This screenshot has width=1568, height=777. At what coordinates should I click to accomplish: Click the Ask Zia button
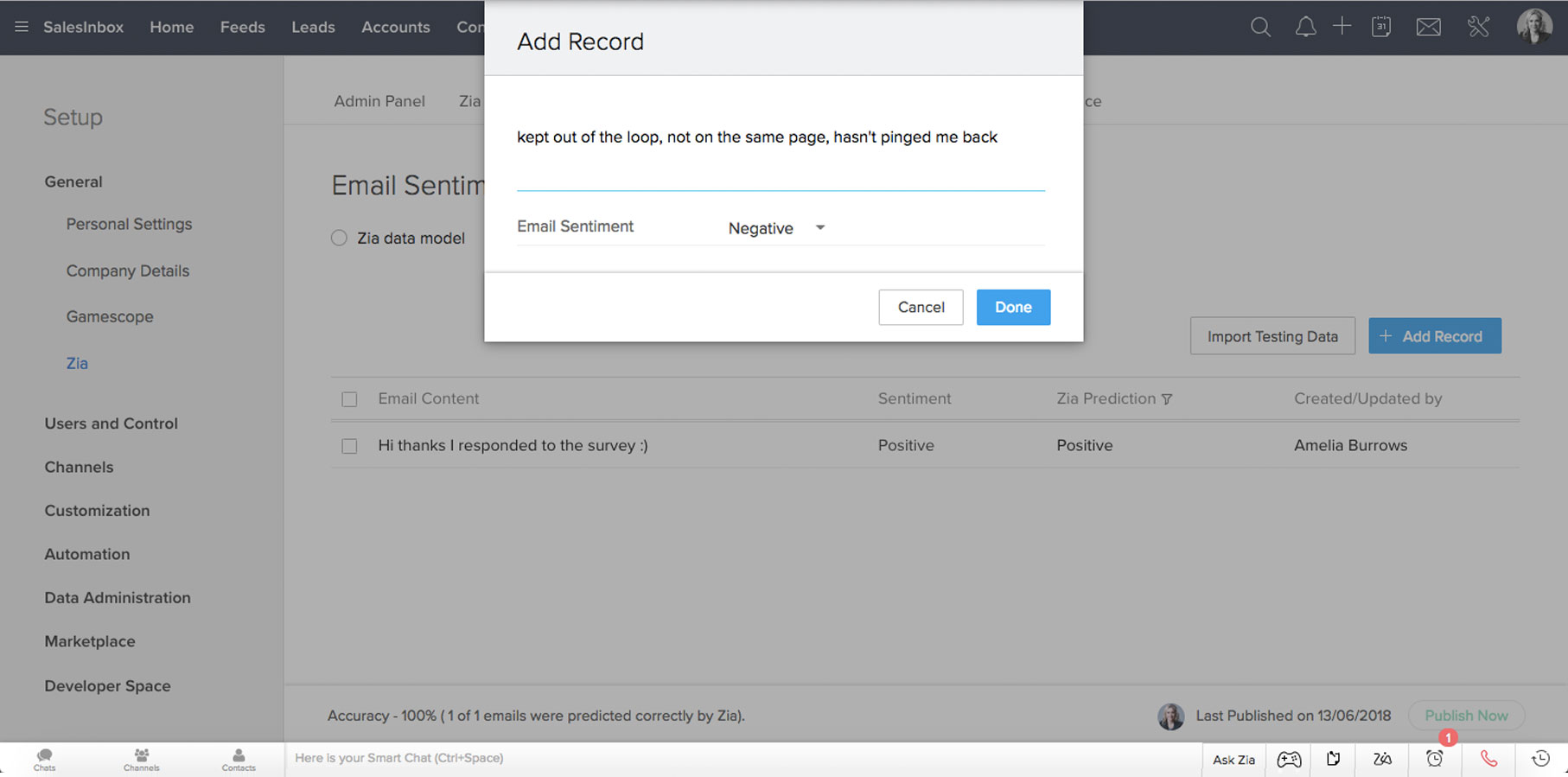(x=1233, y=760)
